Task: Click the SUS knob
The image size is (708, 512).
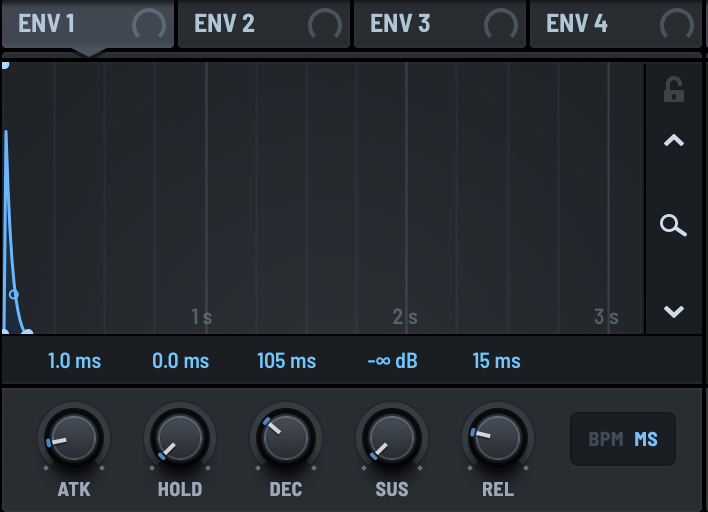Action: pyautogui.click(x=392, y=438)
